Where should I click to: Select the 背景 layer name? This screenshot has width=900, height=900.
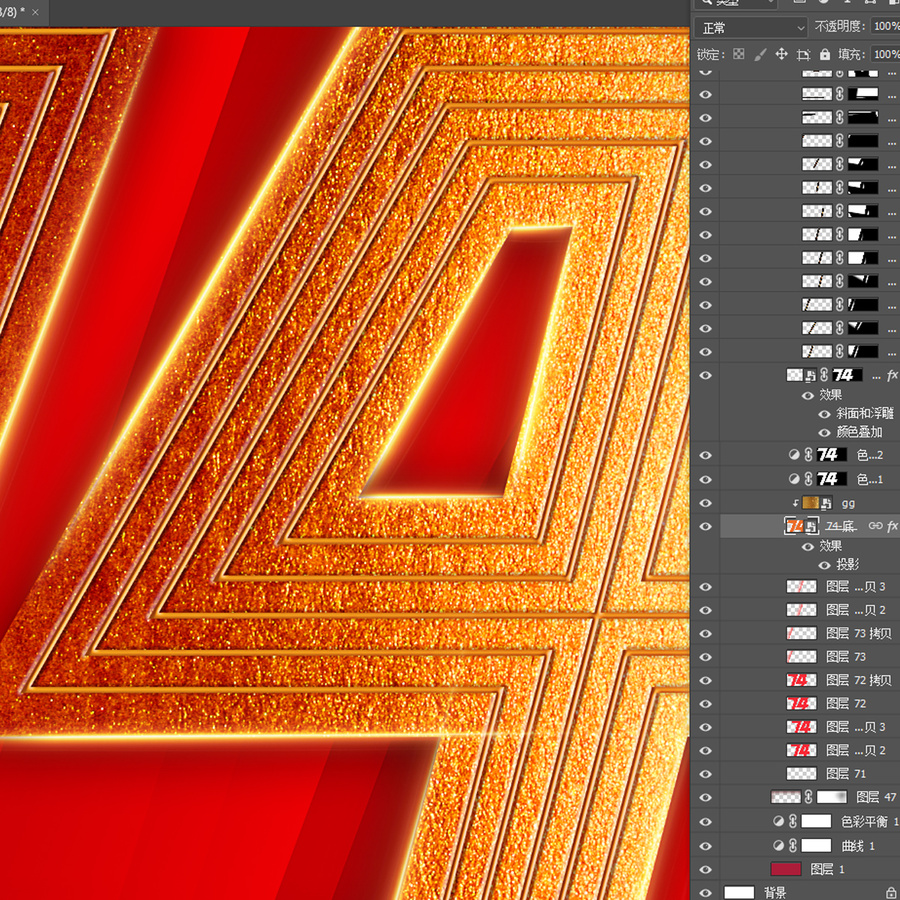point(775,893)
